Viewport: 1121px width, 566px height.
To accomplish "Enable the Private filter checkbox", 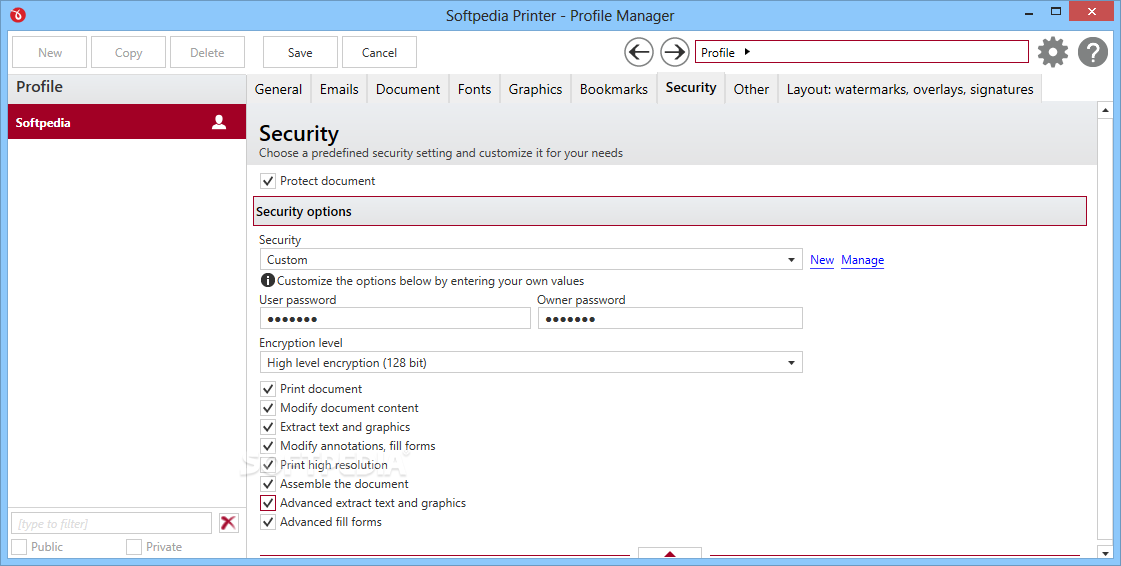I will pos(134,547).
